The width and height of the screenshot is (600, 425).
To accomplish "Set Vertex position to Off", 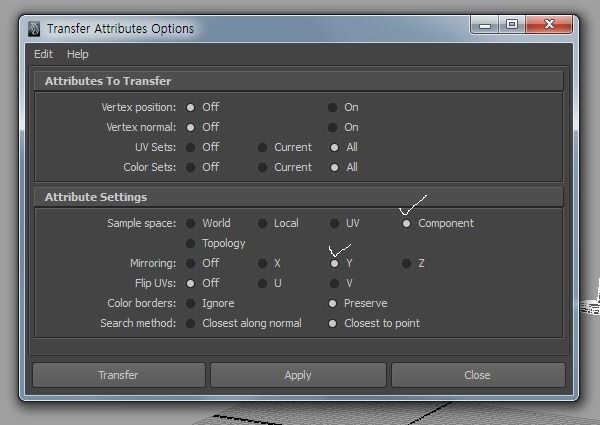I will (x=190, y=107).
